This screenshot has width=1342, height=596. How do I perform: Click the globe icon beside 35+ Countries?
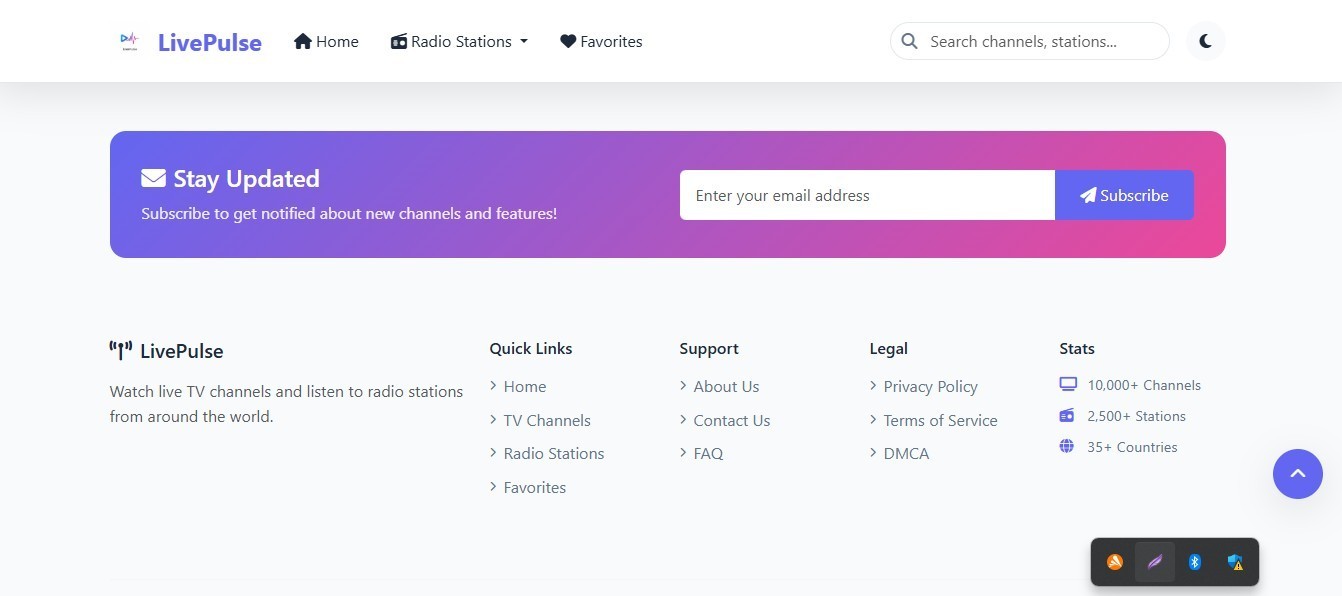click(x=1067, y=446)
